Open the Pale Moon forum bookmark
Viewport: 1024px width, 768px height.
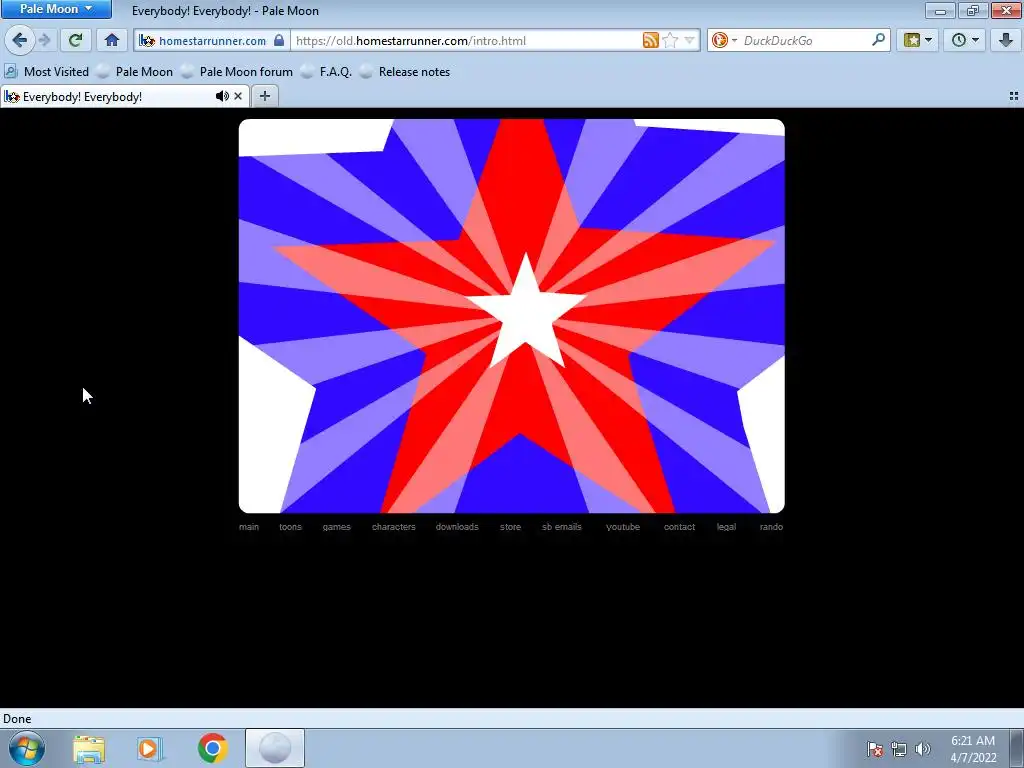[x=236, y=72]
